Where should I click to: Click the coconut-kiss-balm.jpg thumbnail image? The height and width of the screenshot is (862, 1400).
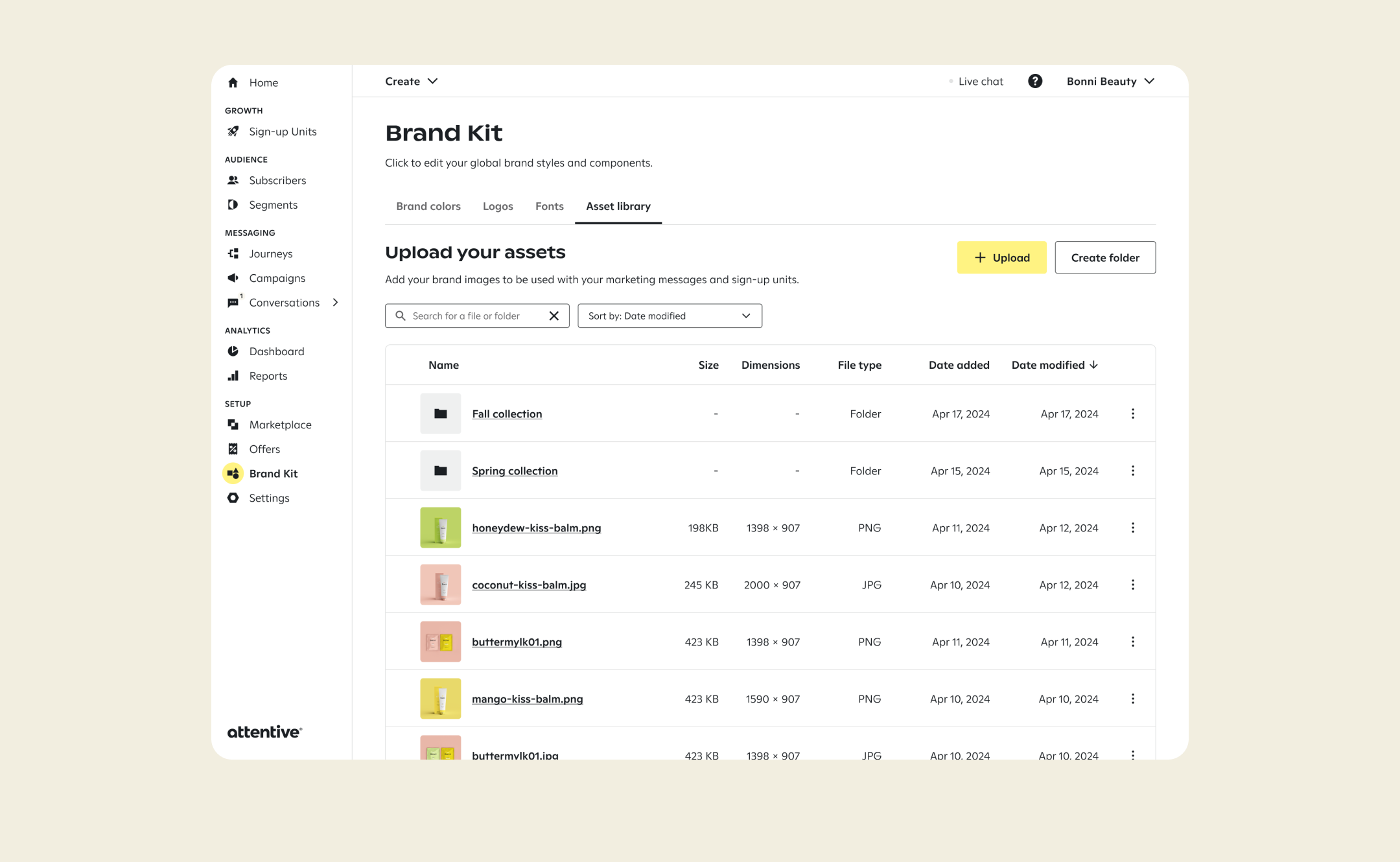click(x=440, y=585)
